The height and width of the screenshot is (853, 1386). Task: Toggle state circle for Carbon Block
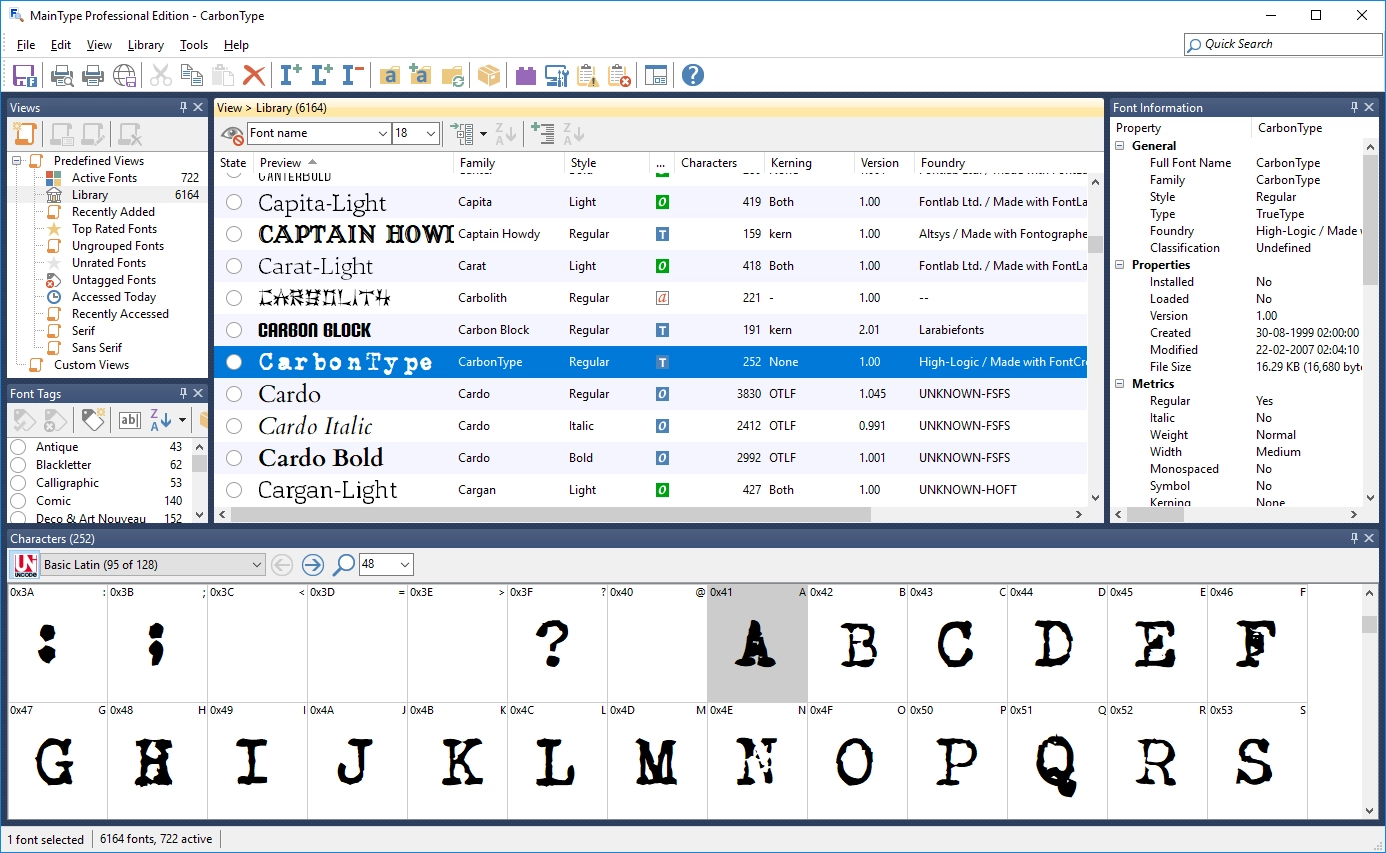click(234, 330)
